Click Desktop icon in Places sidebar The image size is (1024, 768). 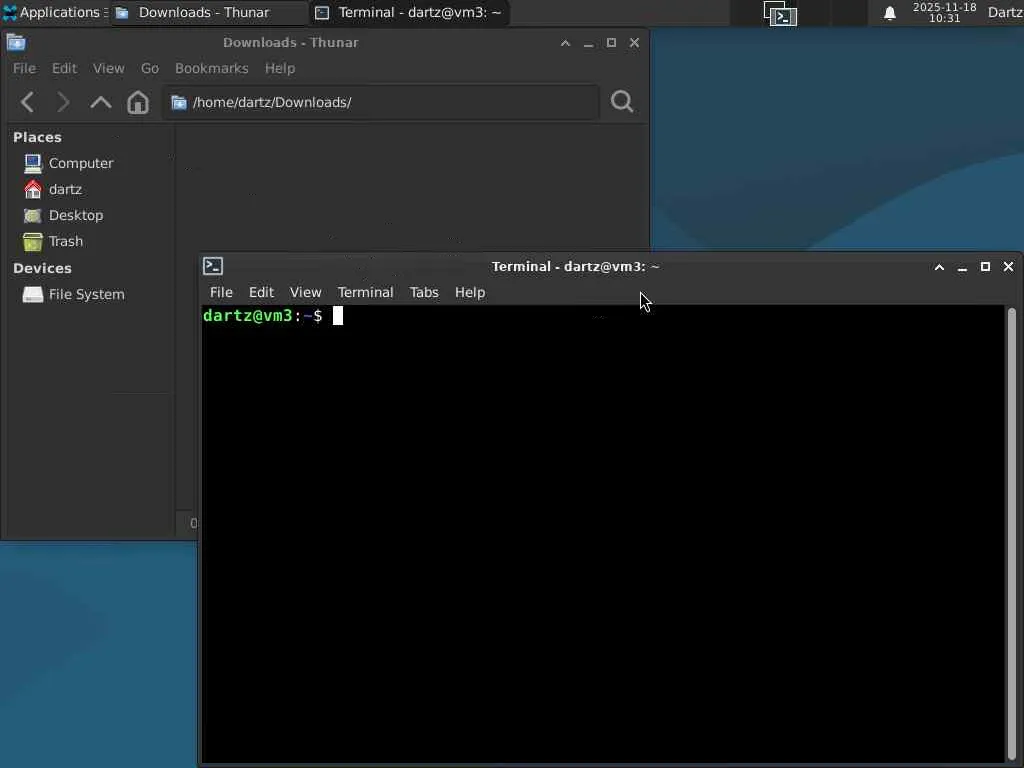pyautogui.click(x=33, y=216)
